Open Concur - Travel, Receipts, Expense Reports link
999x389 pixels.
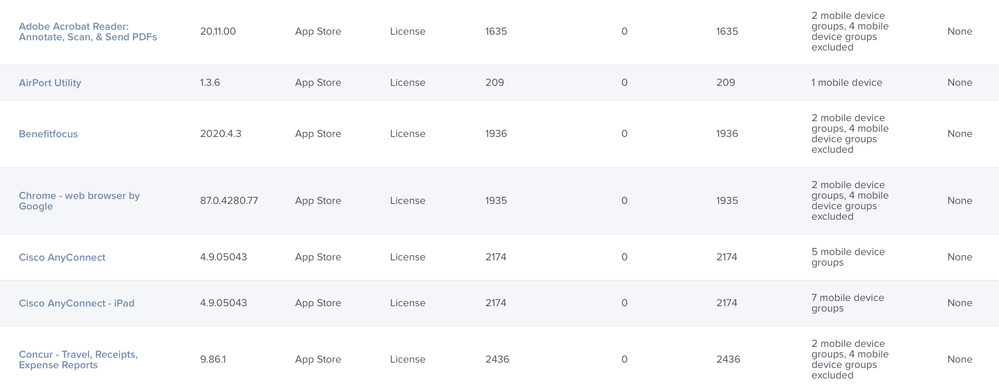point(78,360)
